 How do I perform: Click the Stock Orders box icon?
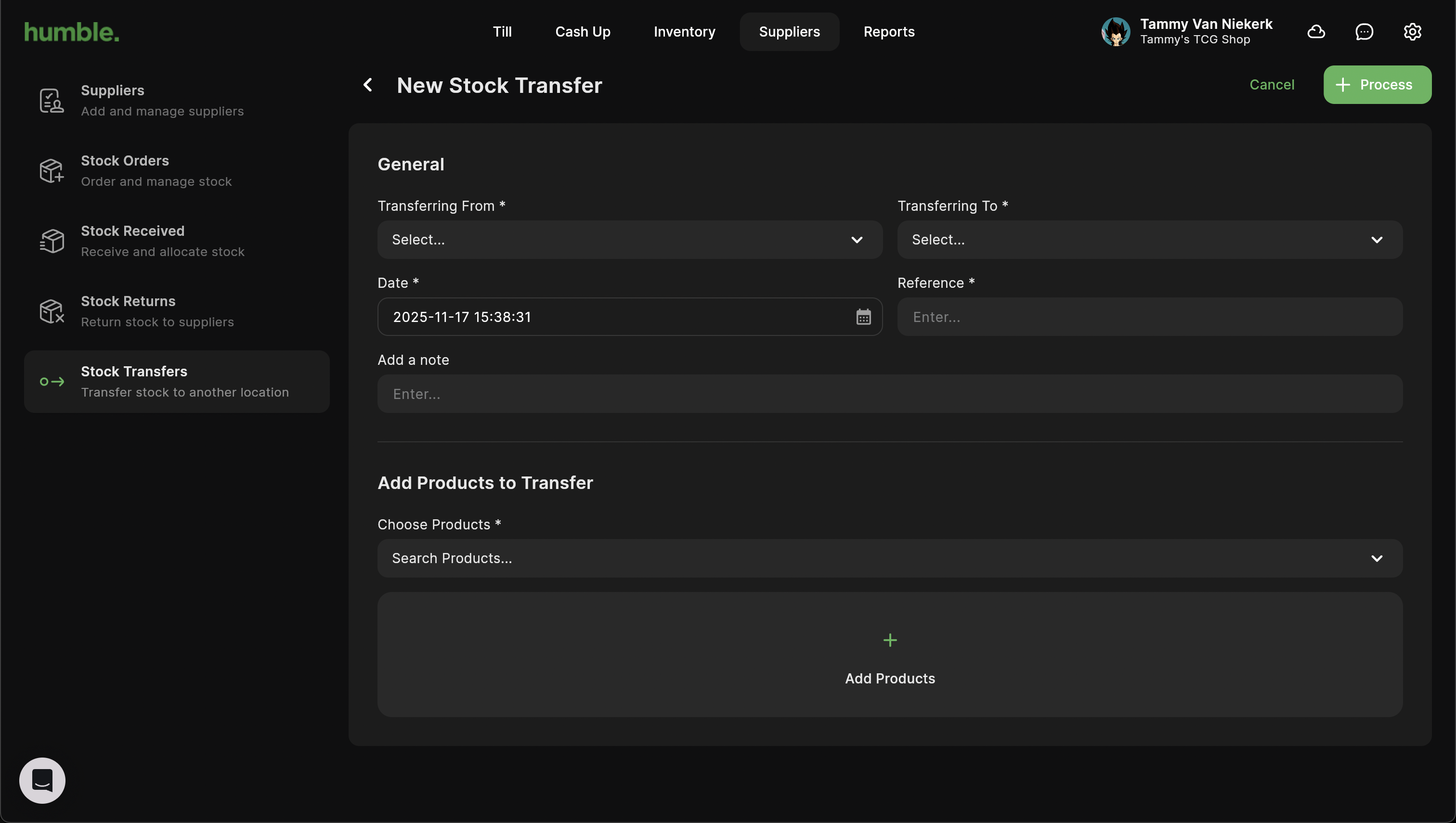click(52, 171)
